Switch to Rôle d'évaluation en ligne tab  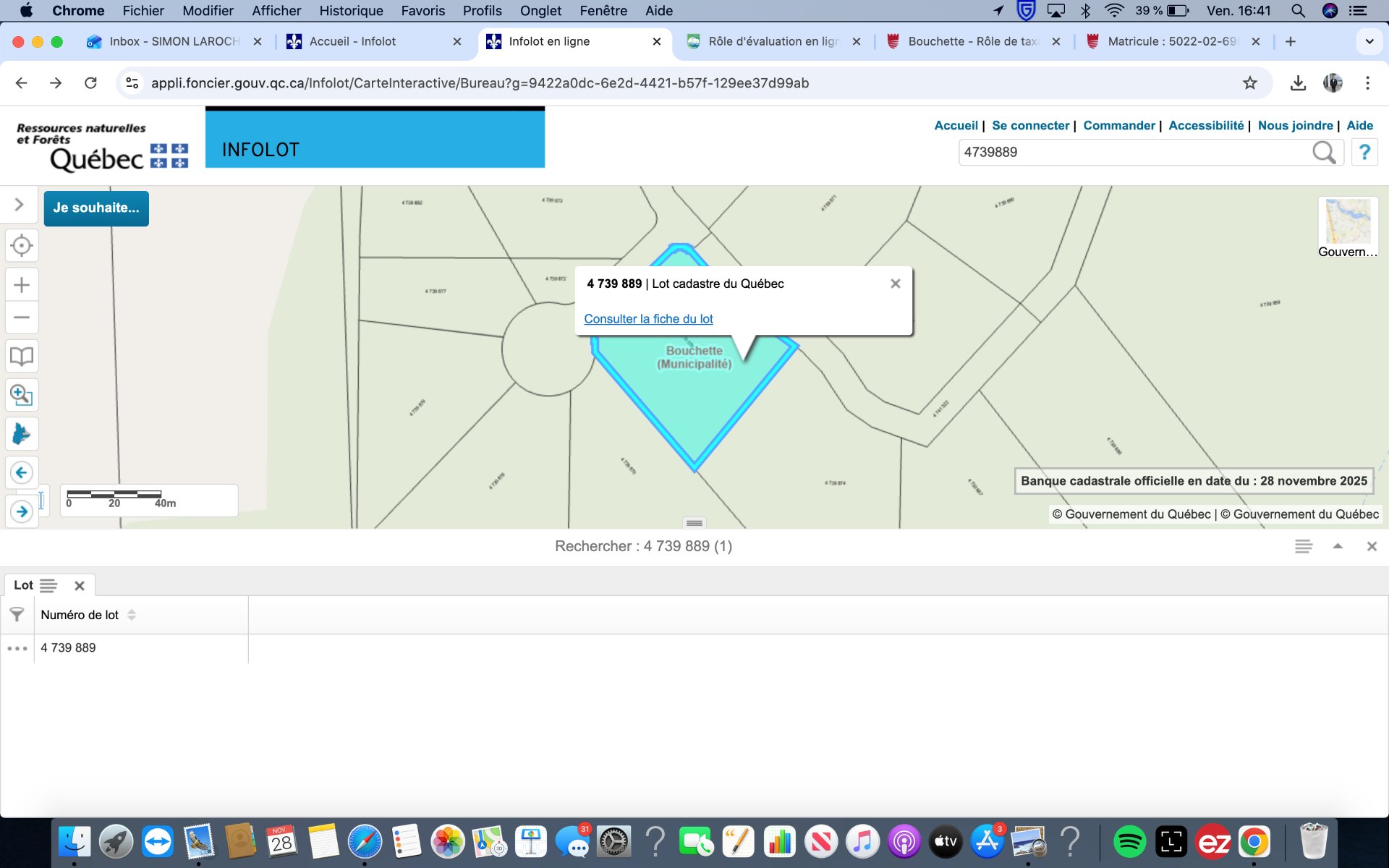point(773,41)
